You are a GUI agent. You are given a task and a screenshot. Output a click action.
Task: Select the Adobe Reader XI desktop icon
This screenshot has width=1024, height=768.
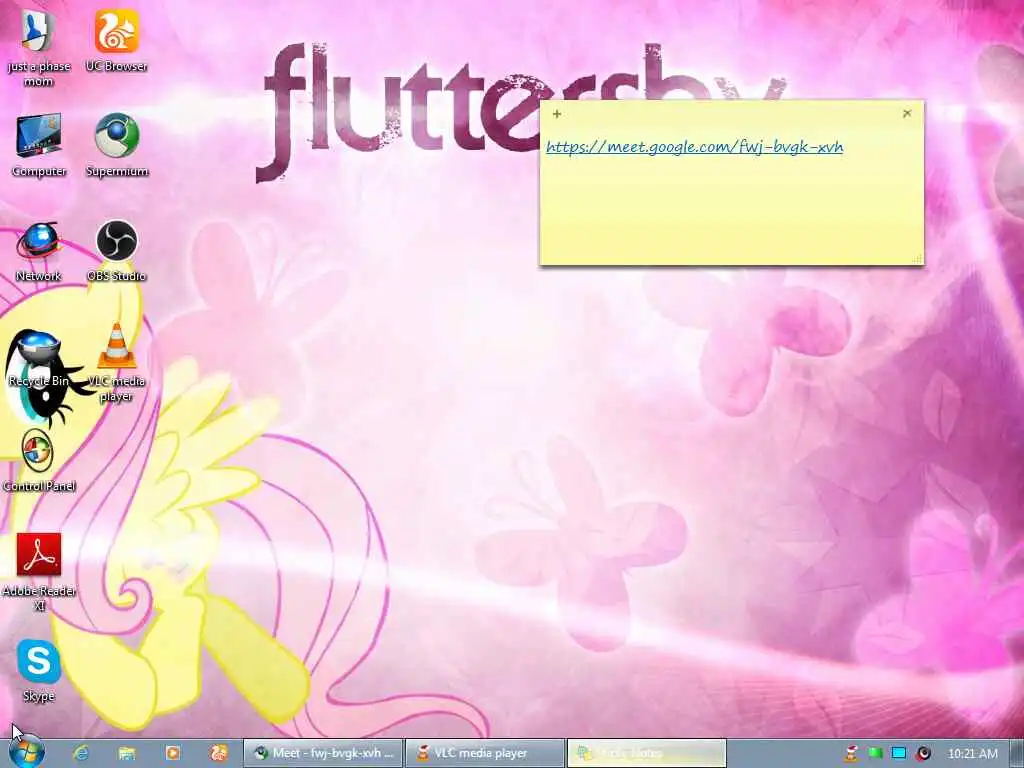tap(39, 572)
